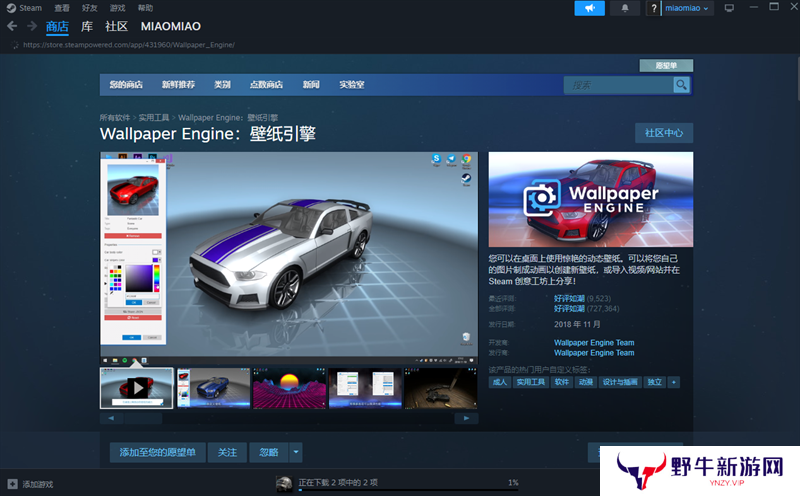This screenshot has width=800, height=496.
Task: Select the dark wooden floor thumbnail
Action: 441,388
